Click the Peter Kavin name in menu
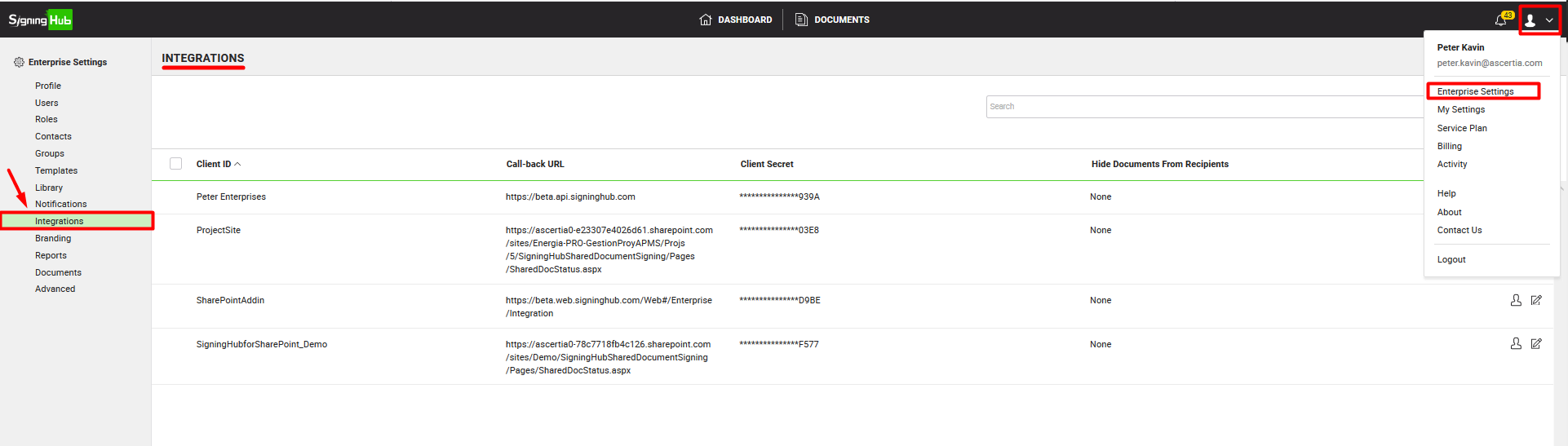Screen dimensions: 1568x446 [x=1460, y=47]
